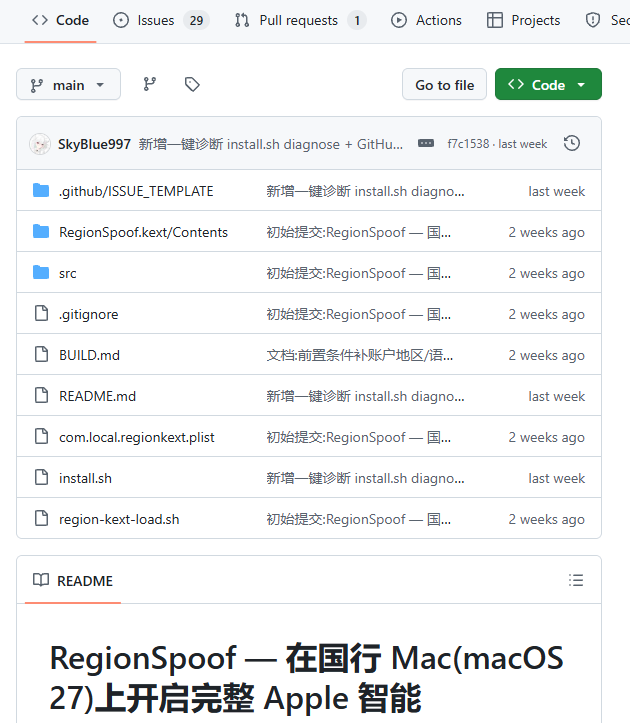Select the README tab
Screen dimensions: 630x723
click(x=73, y=581)
